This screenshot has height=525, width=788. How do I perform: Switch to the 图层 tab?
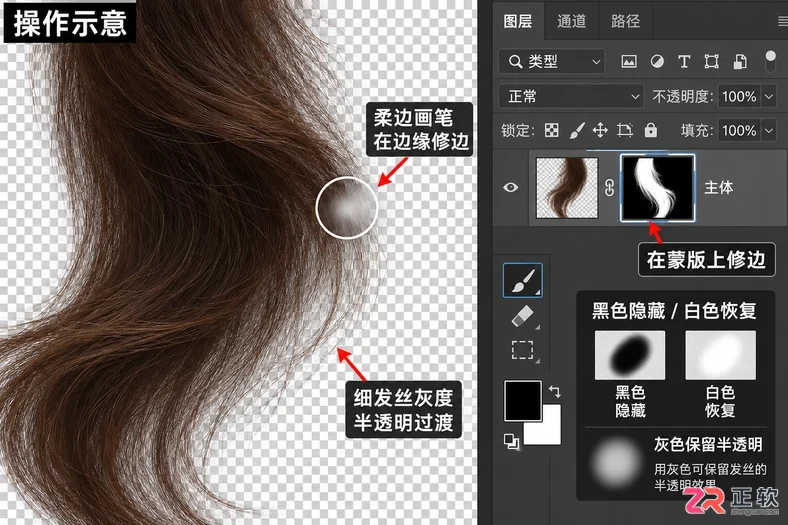click(518, 21)
